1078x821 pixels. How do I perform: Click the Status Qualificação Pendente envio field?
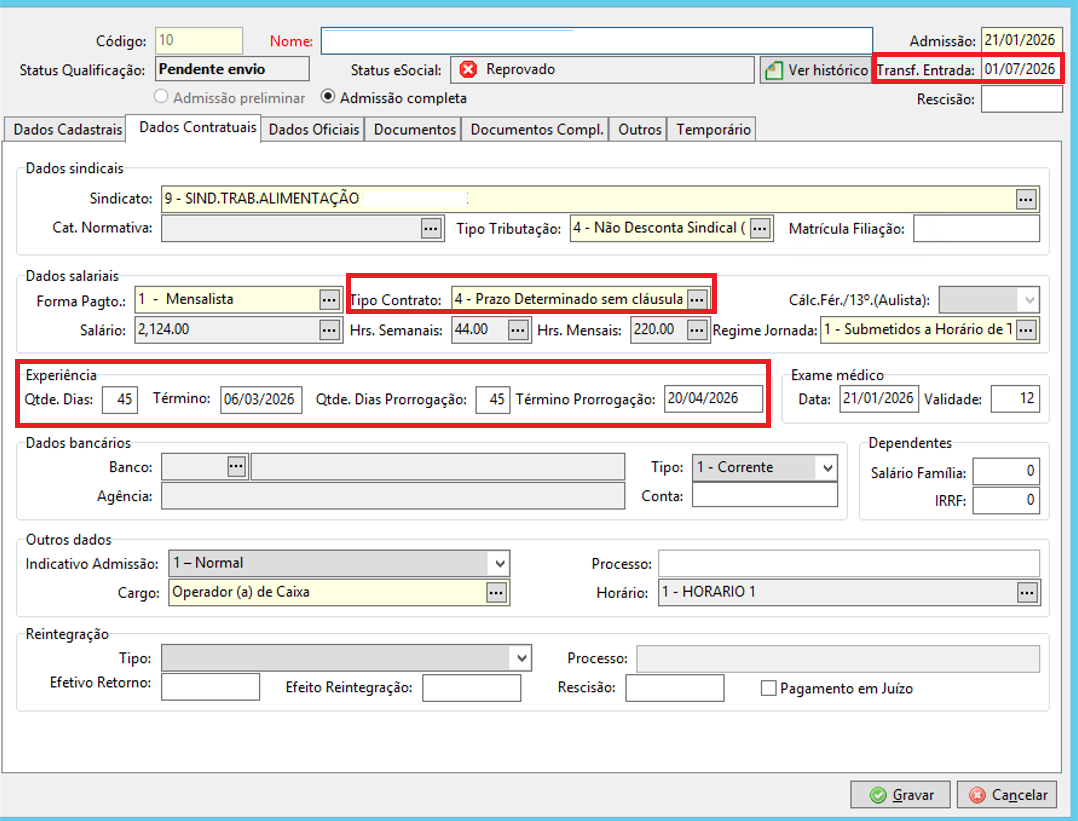coord(232,69)
